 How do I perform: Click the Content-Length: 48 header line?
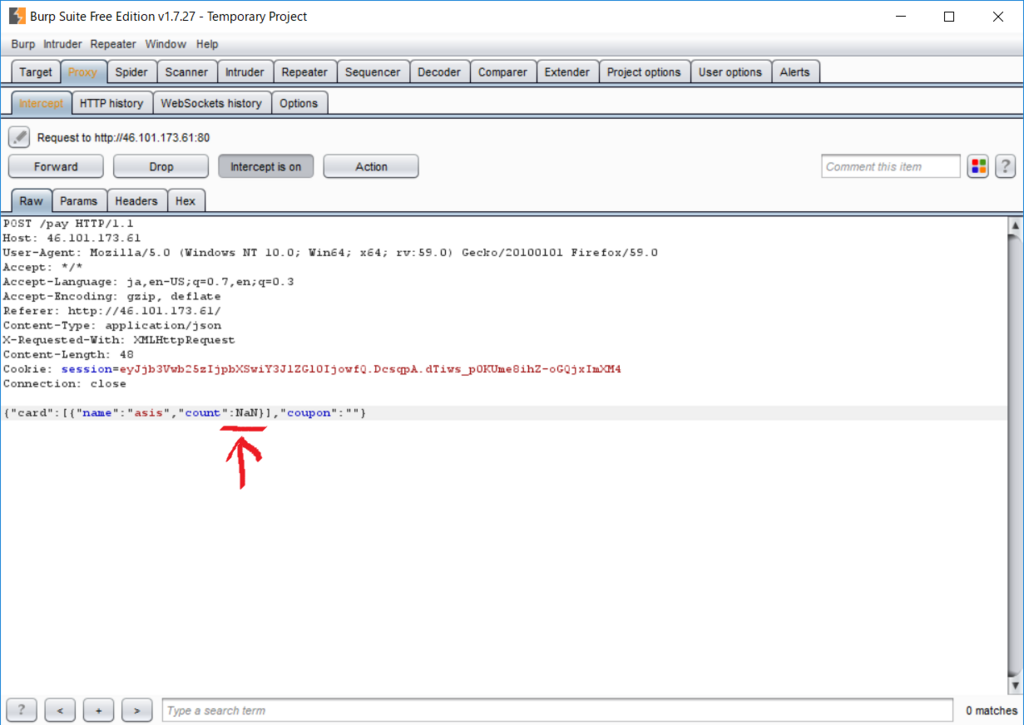click(68, 355)
